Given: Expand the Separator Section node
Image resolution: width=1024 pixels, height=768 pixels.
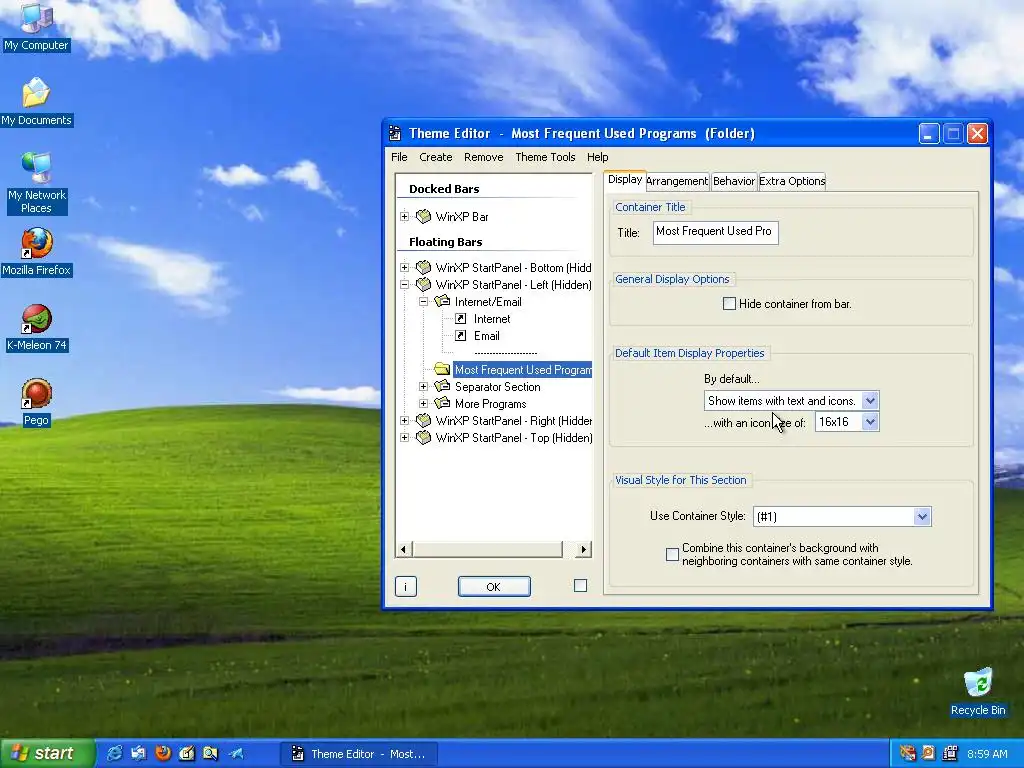Looking at the screenshot, I should [x=423, y=386].
